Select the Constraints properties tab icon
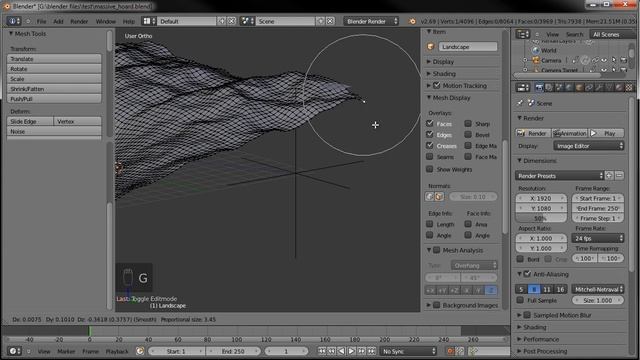Image resolution: width=640 pixels, height=360 pixels. click(589, 87)
